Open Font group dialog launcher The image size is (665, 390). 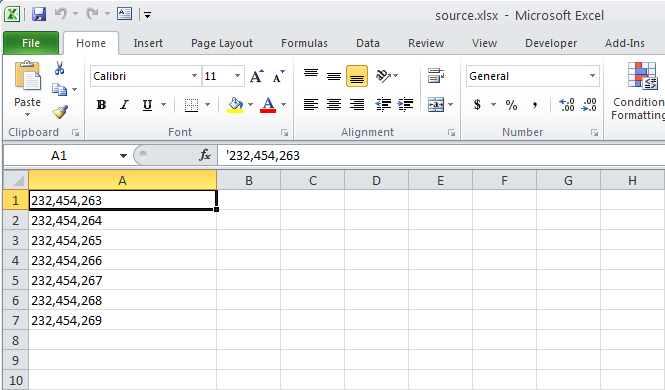284,133
